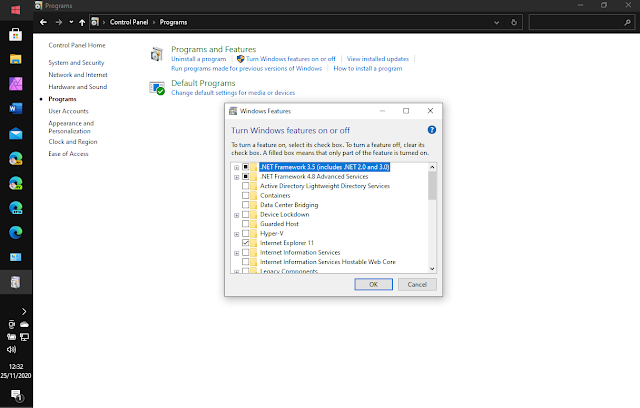Open address bar history dropdown
The width and height of the screenshot is (640, 408).
pos(496,22)
